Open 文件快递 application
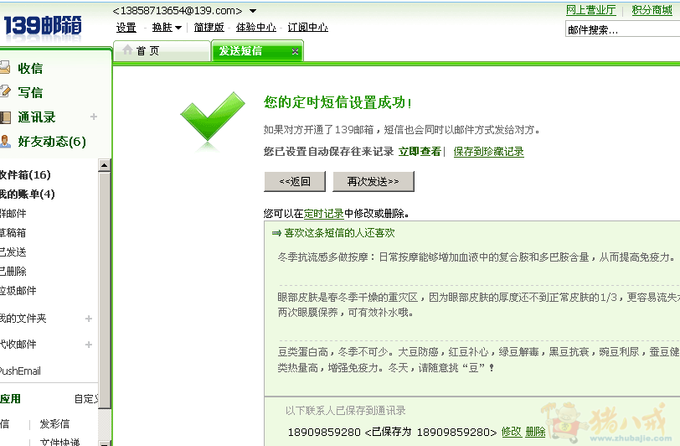The image size is (680, 446). [60, 442]
